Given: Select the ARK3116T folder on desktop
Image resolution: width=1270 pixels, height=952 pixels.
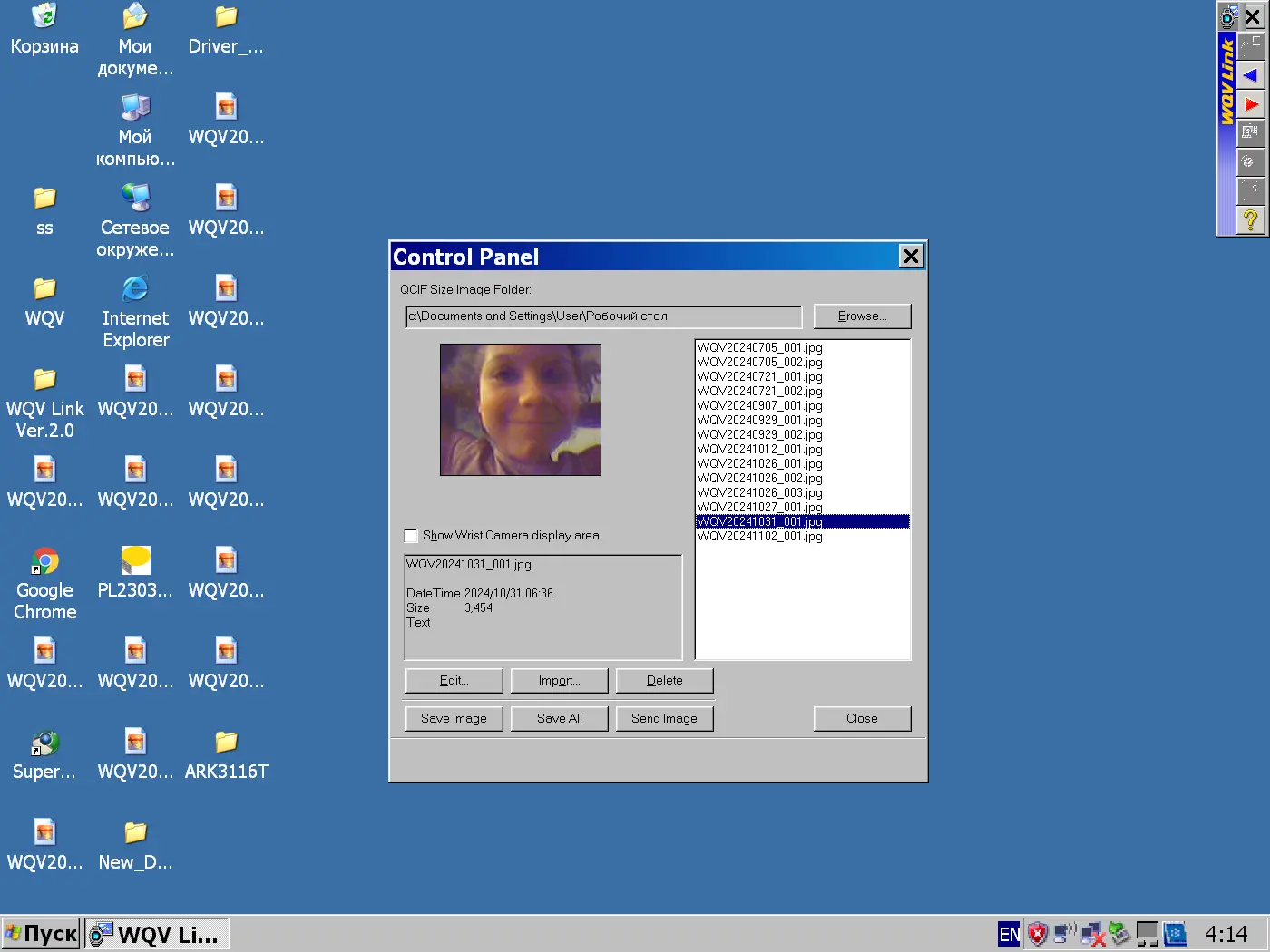Looking at the screenshot, I should point(226,754).
